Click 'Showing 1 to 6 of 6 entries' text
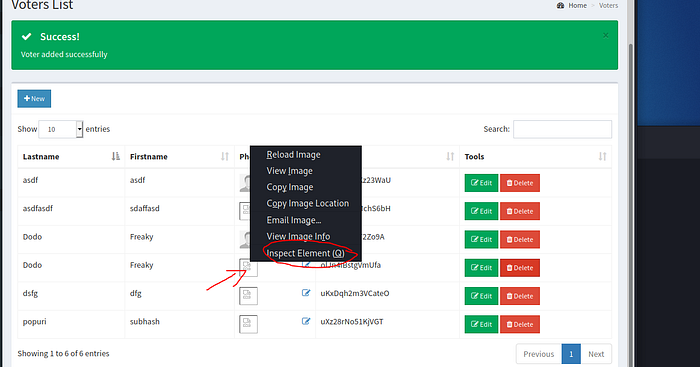This screenshot has height=367, width=700. [x=63, y=354]
